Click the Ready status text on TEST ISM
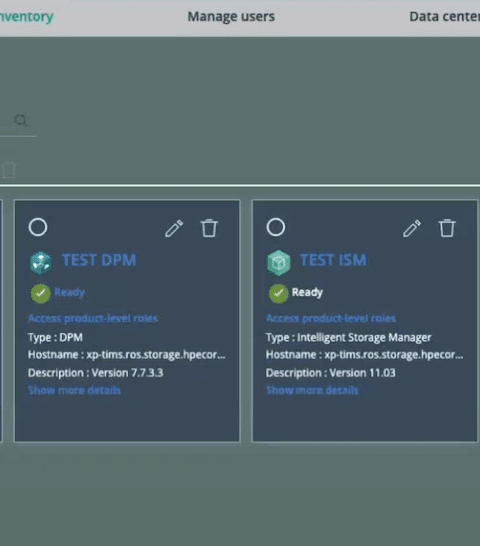480x546 pixels. click(307, 292)
